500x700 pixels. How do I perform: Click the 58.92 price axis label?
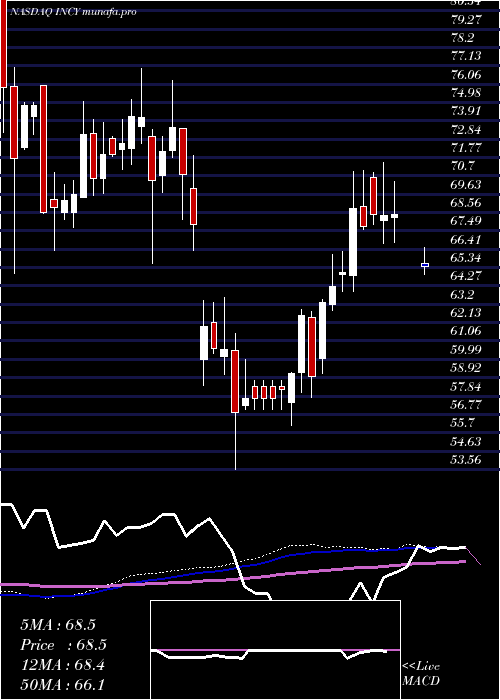(466, 368)
